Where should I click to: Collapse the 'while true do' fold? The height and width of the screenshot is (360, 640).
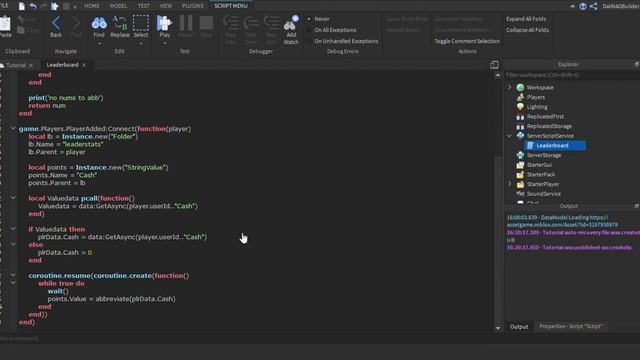point(13,283)
